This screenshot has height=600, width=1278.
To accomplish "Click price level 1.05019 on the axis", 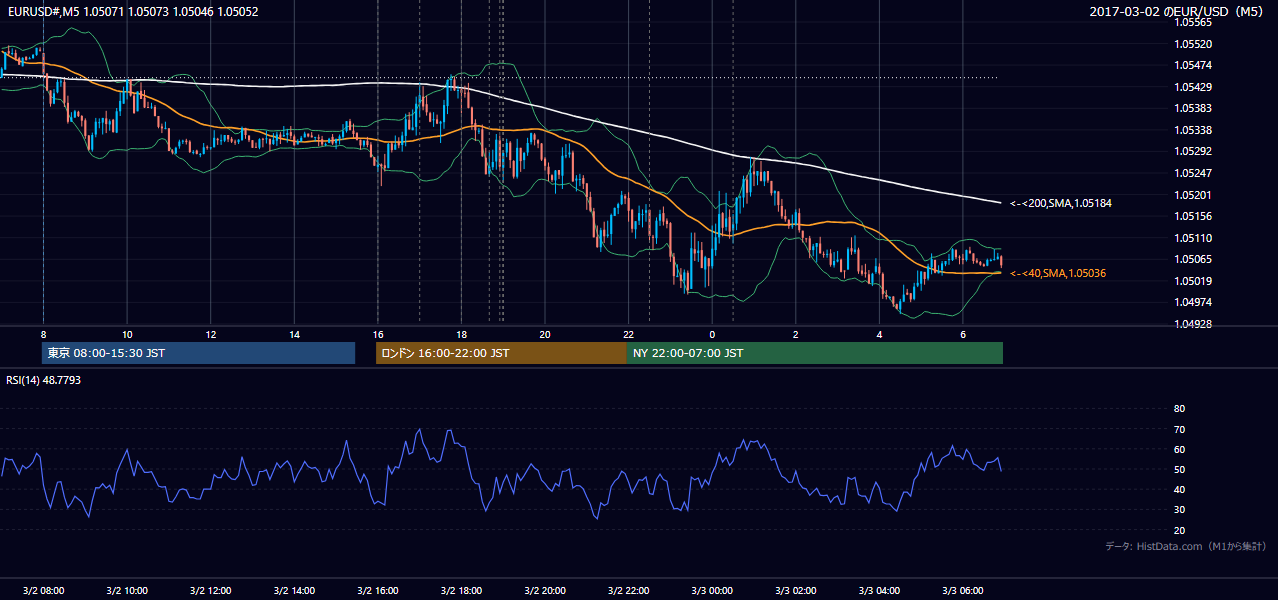I will pyautogui.click(x=1193, y=281).
